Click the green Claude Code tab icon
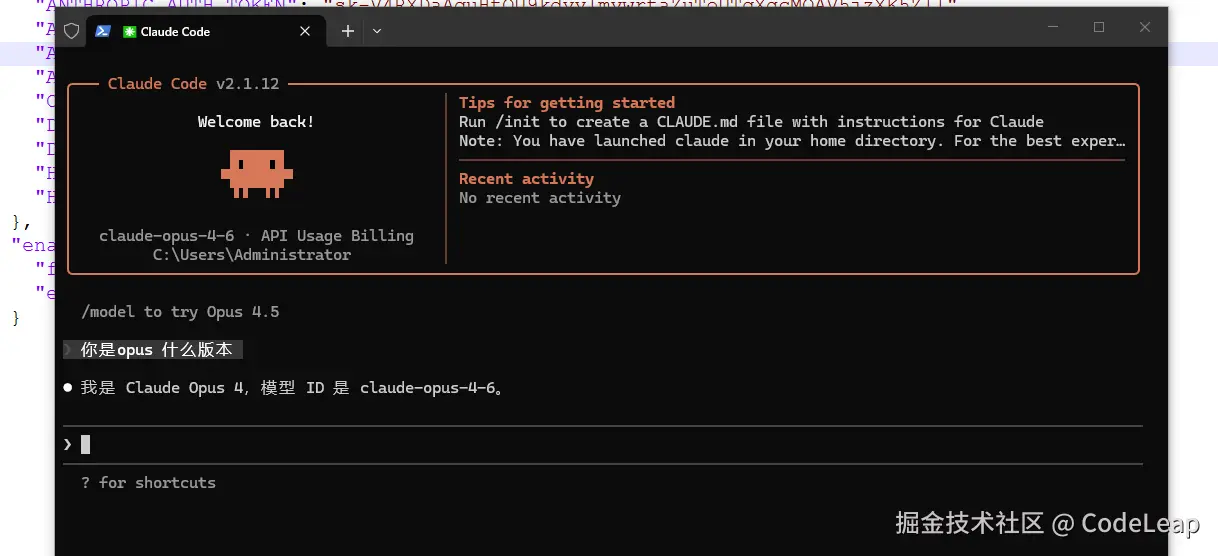This screenshot has height=556, width=1218. click(129, 31)
